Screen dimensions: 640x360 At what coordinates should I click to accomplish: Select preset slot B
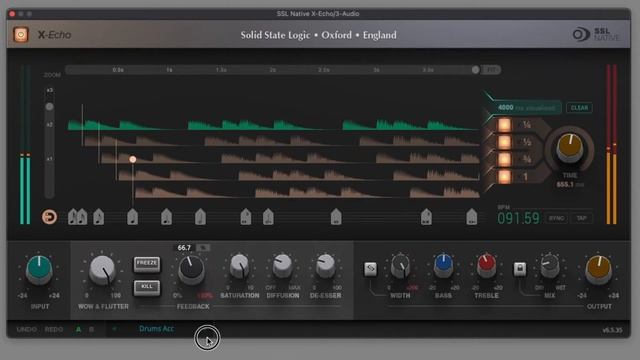91,329
